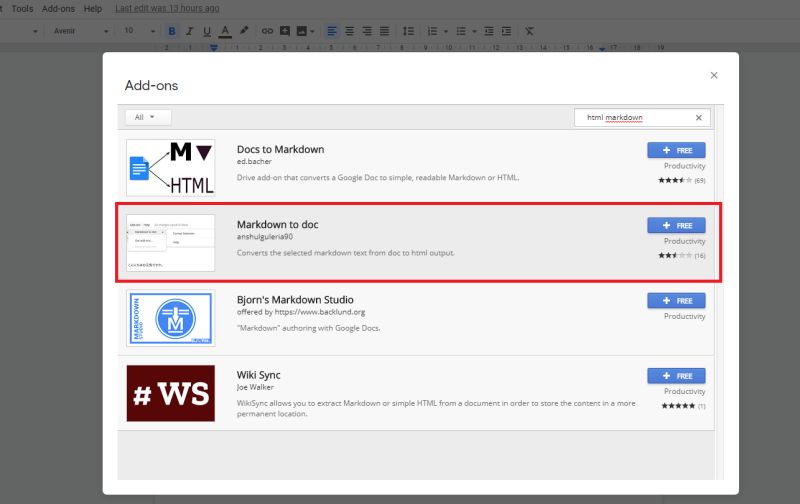The width and height of the screenshot is (800, 504).
Task: Open Docs to Markdown thumbnail
Action: (x=170, y=168)
